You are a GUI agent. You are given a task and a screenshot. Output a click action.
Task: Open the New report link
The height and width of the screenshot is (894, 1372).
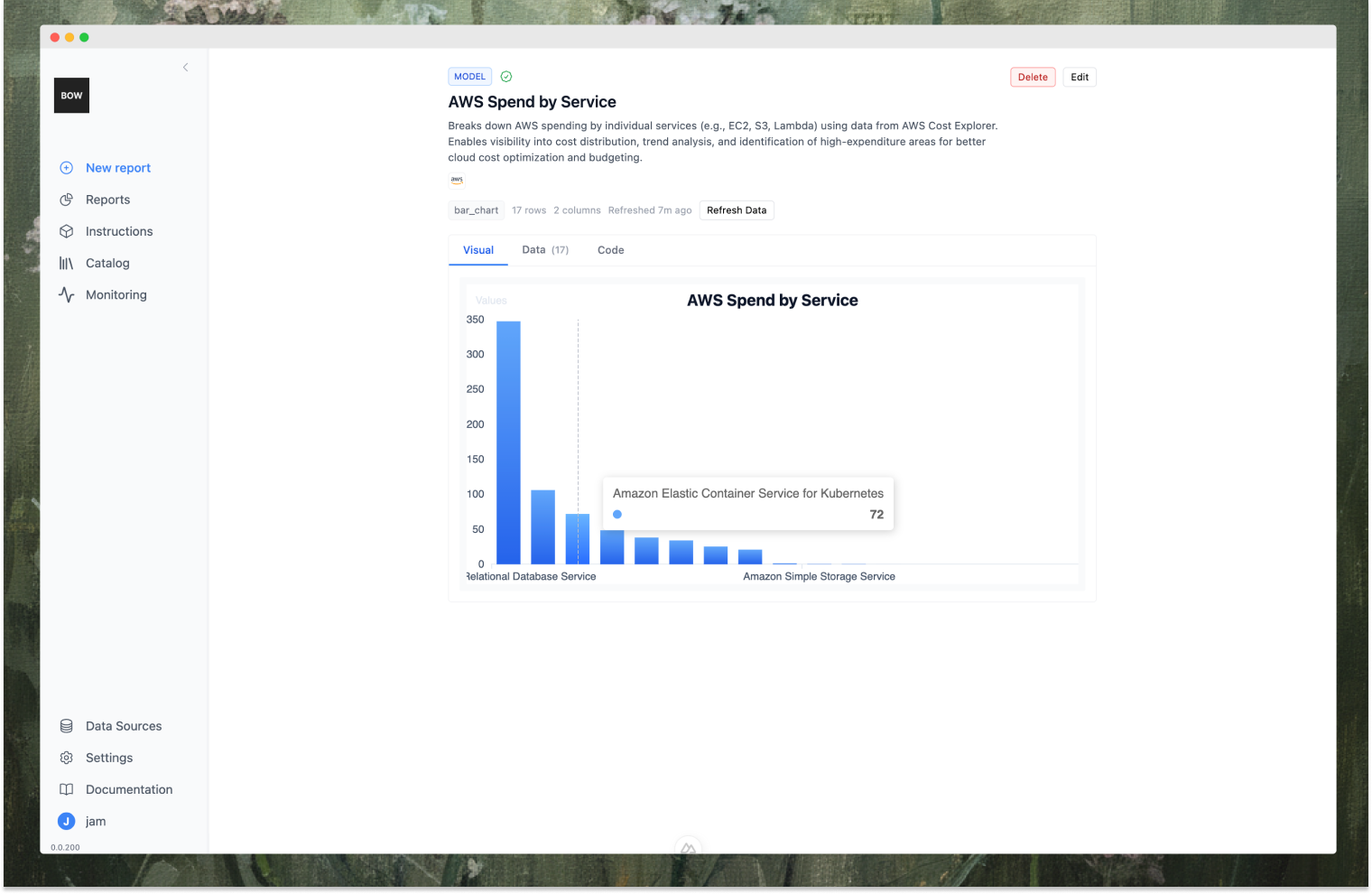(x=118, y=168)
